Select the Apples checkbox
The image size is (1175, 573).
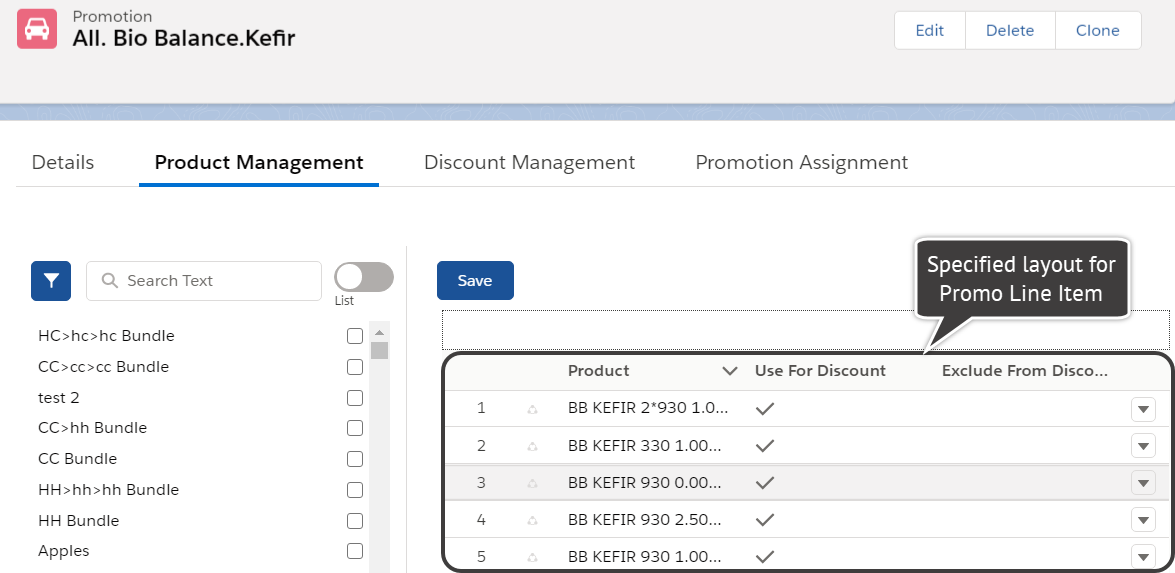tap(355, 551)
